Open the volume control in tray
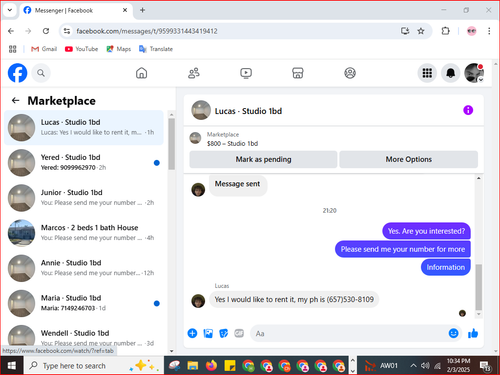The height and width of the screenshot is (375, 500). [x=425, y=366]
